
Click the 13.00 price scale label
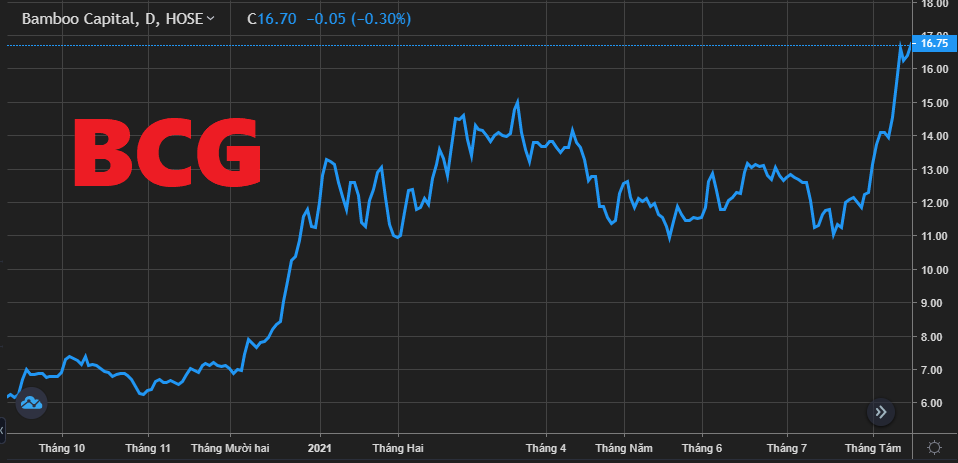[935, 170]
